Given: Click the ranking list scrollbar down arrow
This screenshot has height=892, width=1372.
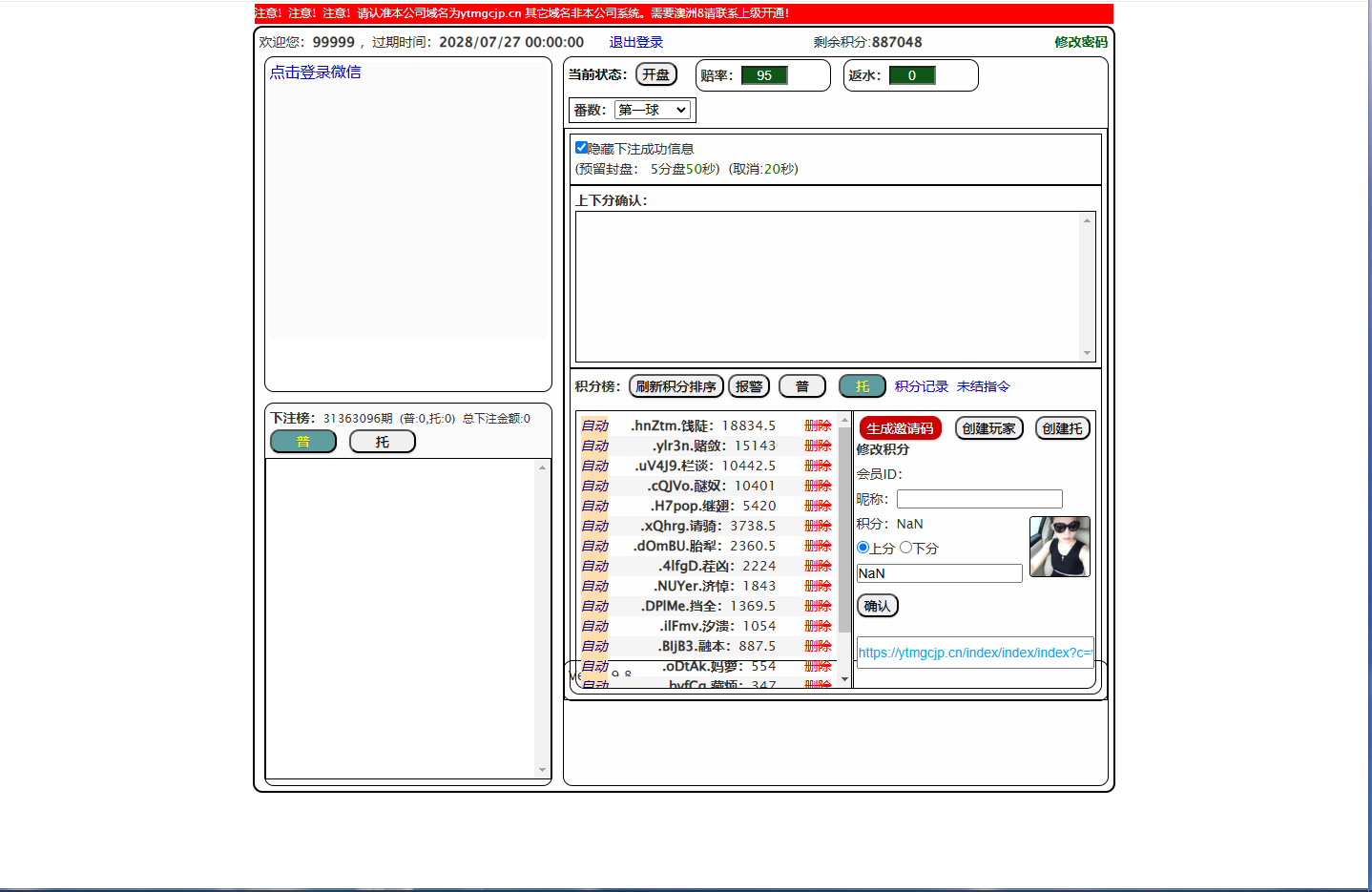Looking at the screenshot, I should tap(844, 679).
